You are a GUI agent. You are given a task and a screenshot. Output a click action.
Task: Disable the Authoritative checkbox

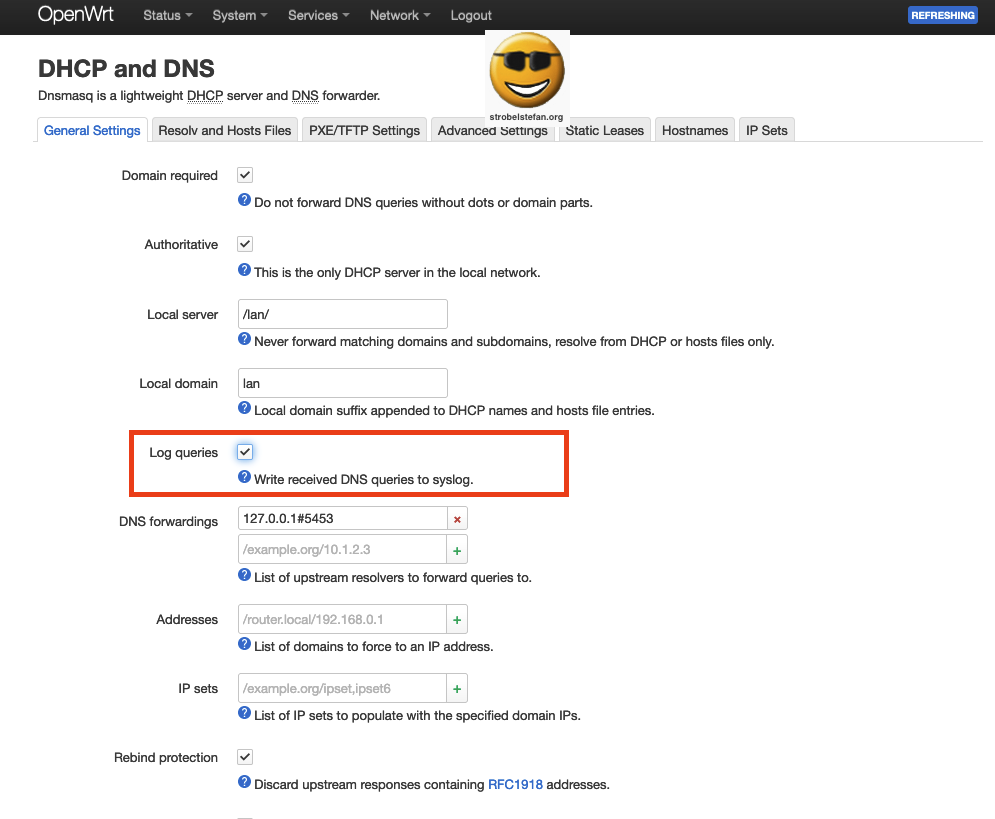click(244, 243)
